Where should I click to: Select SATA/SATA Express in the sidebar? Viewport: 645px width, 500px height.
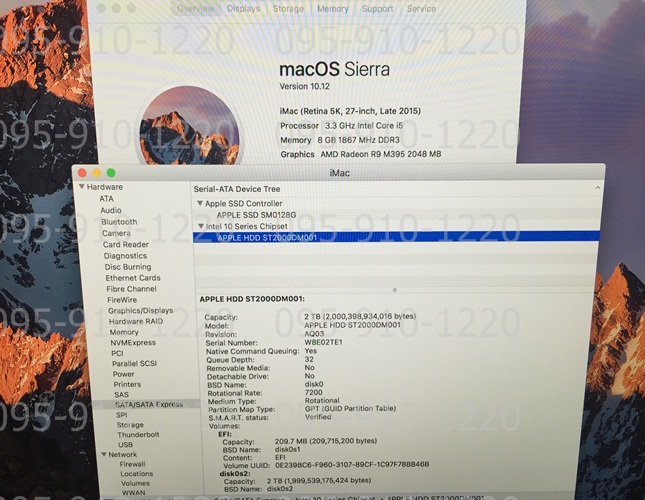point(149,405)
